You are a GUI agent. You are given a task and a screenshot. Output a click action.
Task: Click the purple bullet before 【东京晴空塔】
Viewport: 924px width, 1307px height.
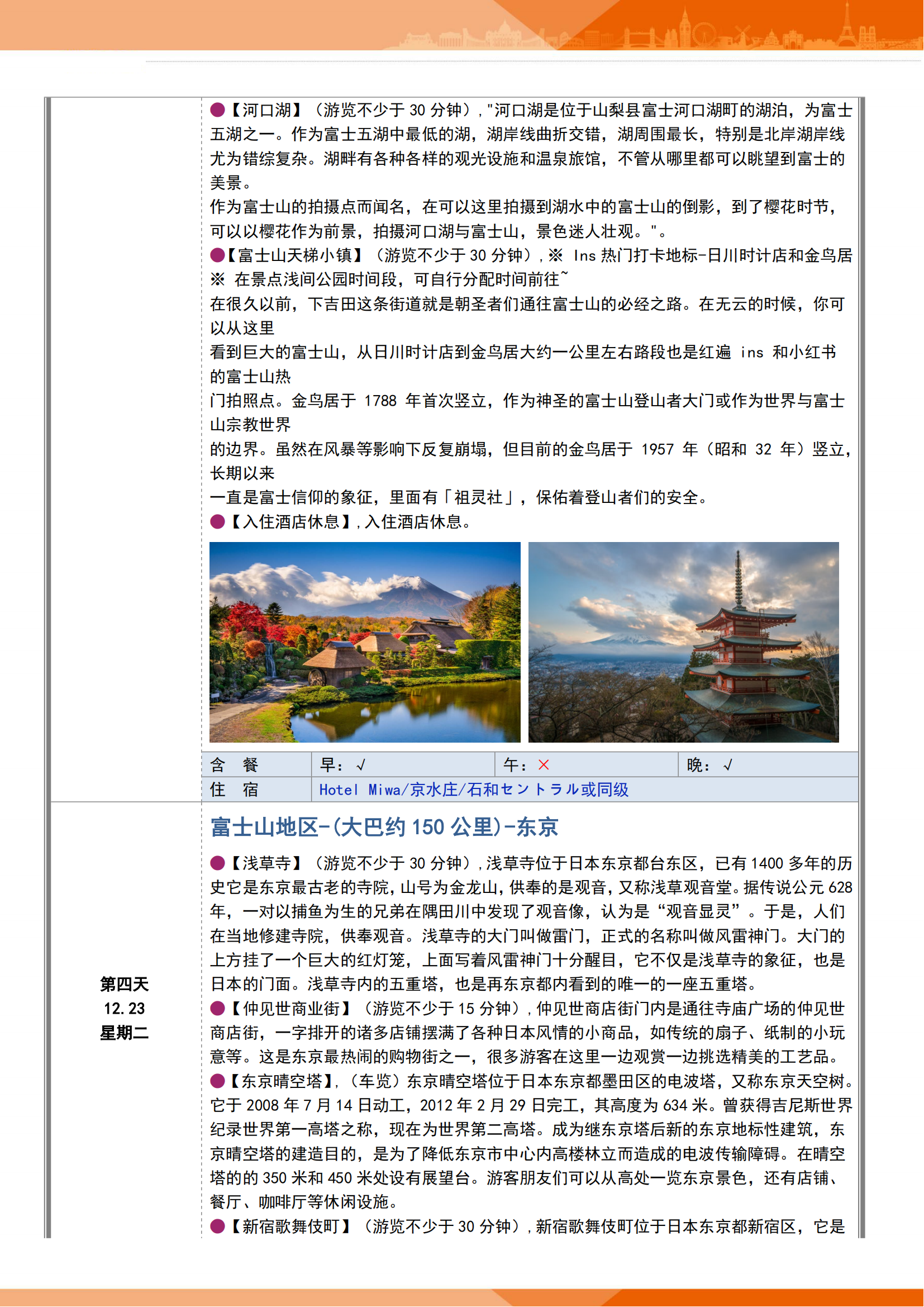[217, 1081]
